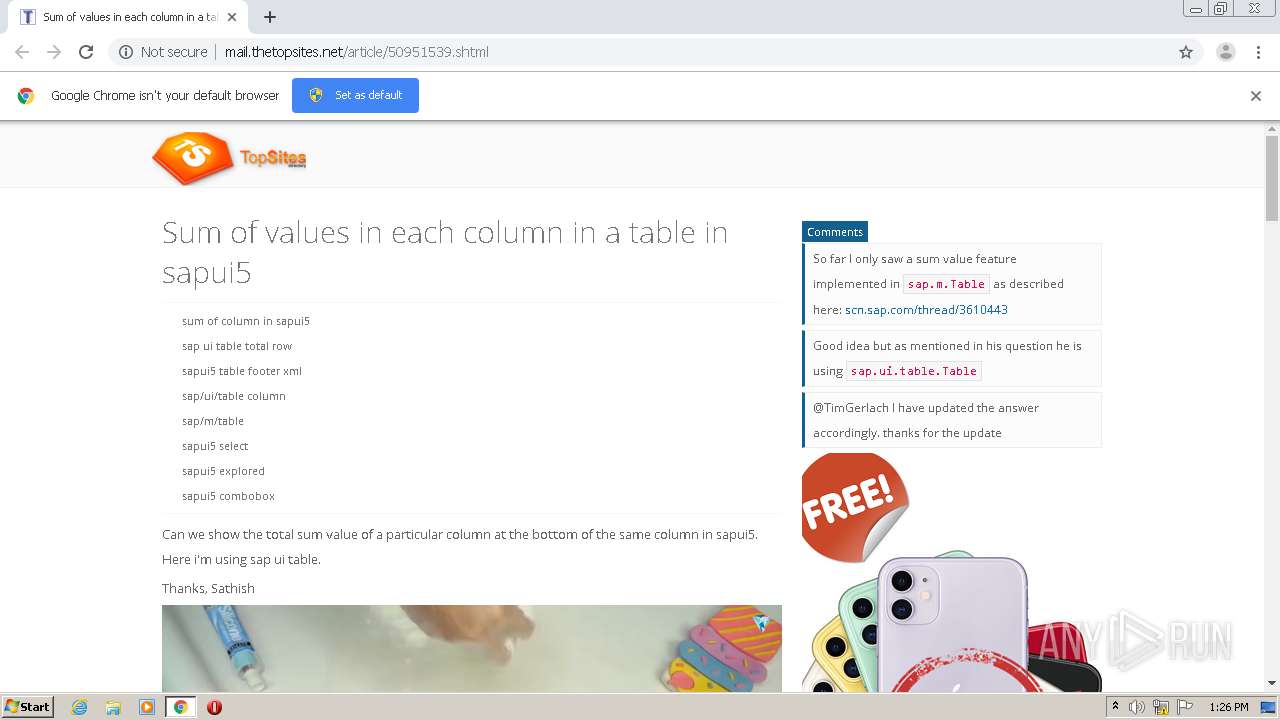Open a new tab with plus button
The height and width of the screenshot is (720, 1280).
[x=270, y=17]
